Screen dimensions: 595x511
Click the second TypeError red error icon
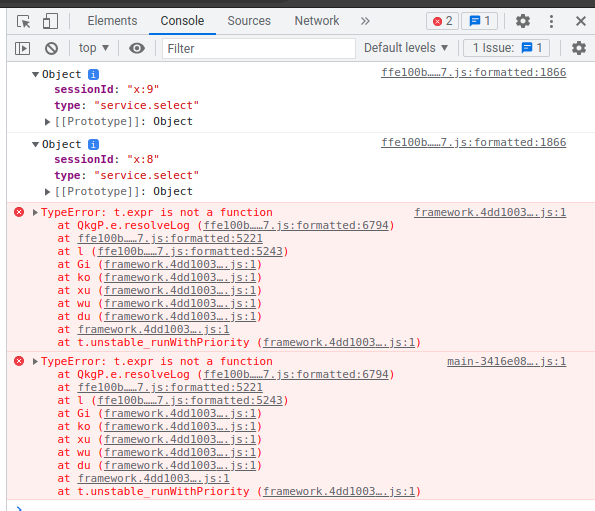coord(19,361)
